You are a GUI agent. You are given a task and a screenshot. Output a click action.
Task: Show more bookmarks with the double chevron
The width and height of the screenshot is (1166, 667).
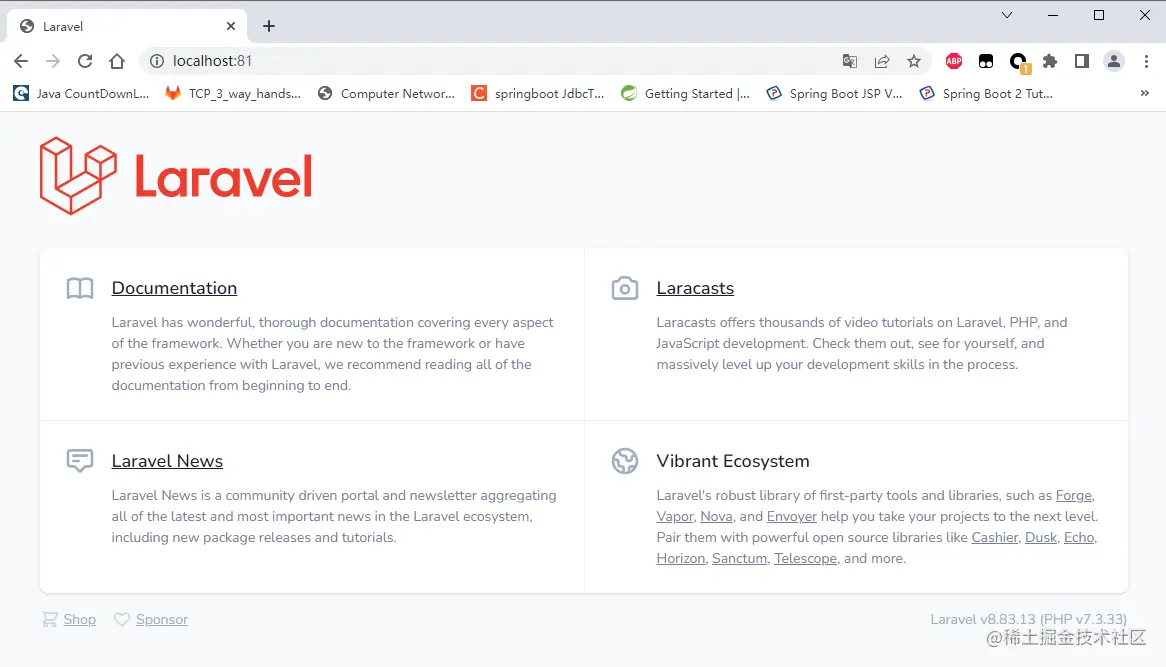pyautogui.click(x=1144, y=93)
